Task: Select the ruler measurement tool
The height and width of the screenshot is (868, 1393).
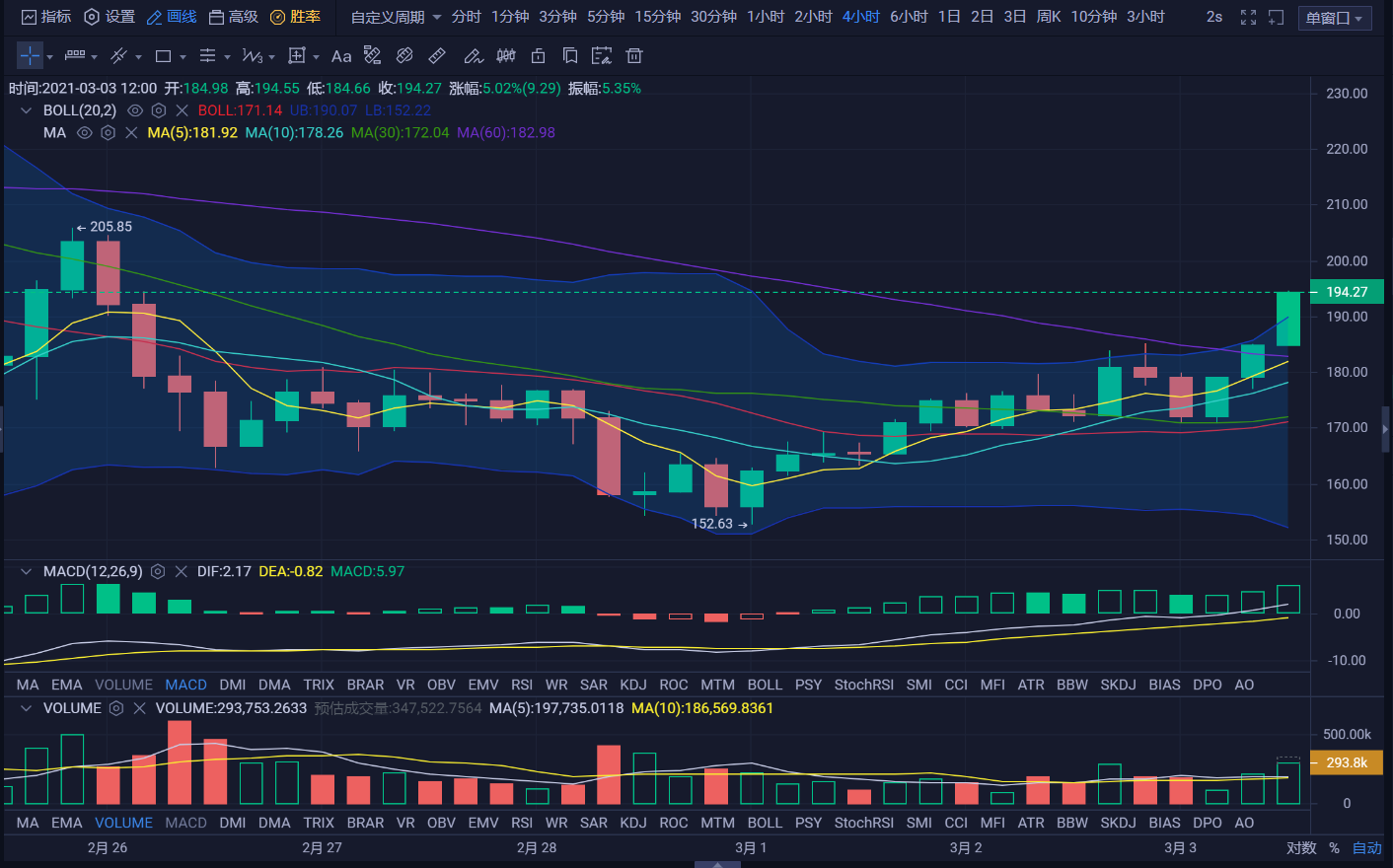Action: tap(437, 56)
